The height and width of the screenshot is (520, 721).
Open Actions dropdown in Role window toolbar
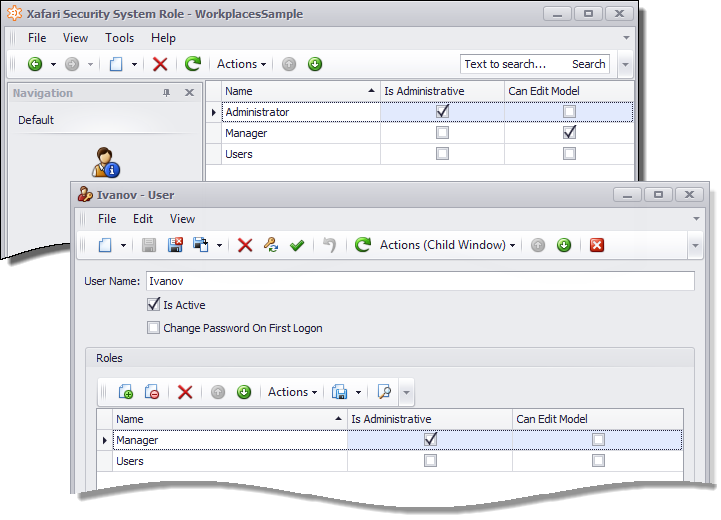241,64
